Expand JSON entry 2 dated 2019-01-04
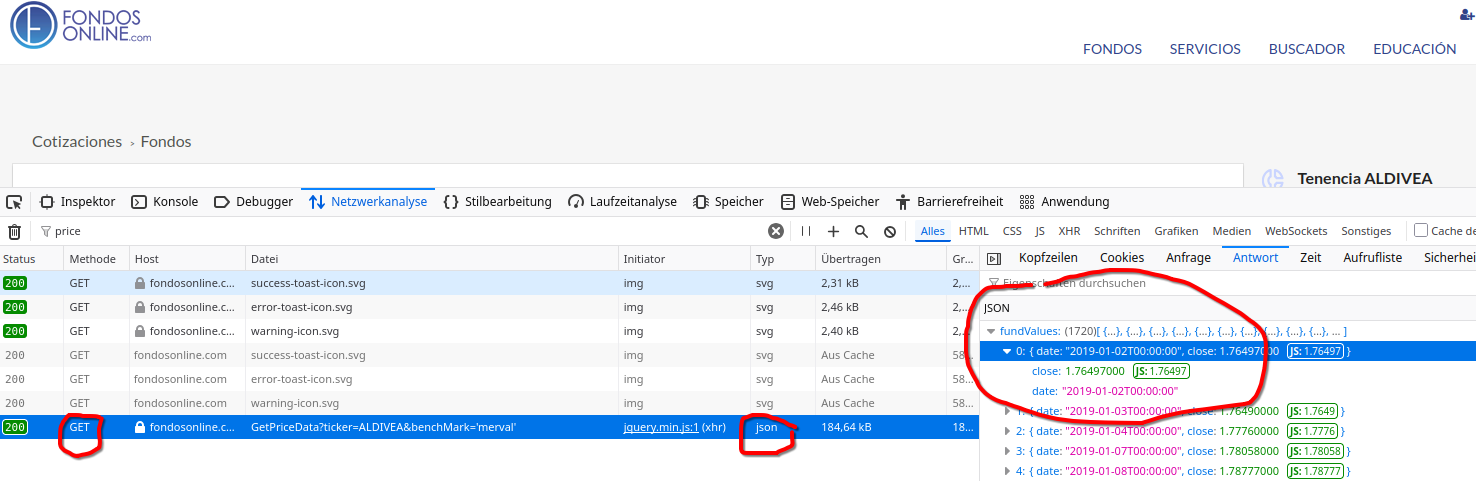The image size is (1476, 481). pyautogui.click(x=1007, y=431)
